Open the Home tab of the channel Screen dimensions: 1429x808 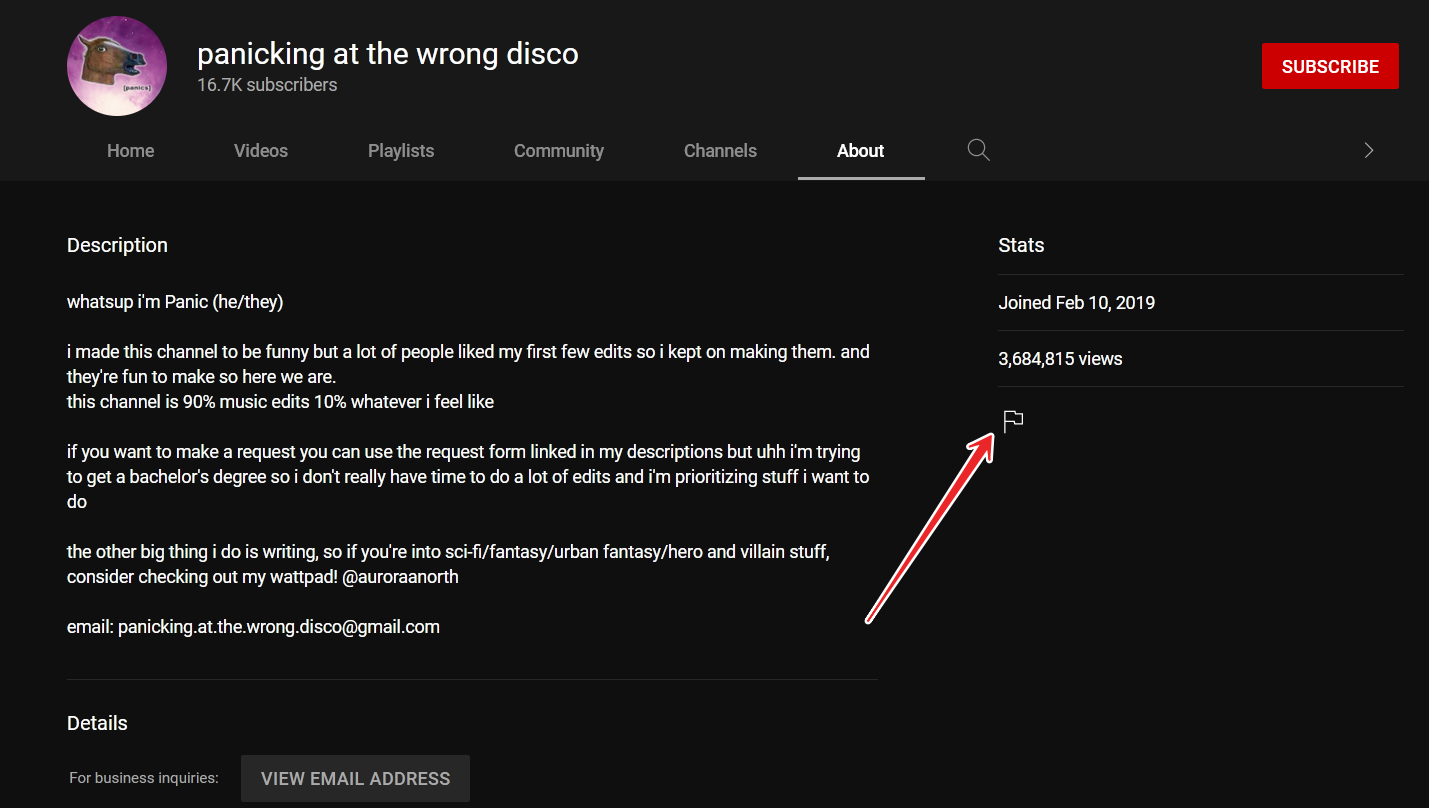click(130, 150)
